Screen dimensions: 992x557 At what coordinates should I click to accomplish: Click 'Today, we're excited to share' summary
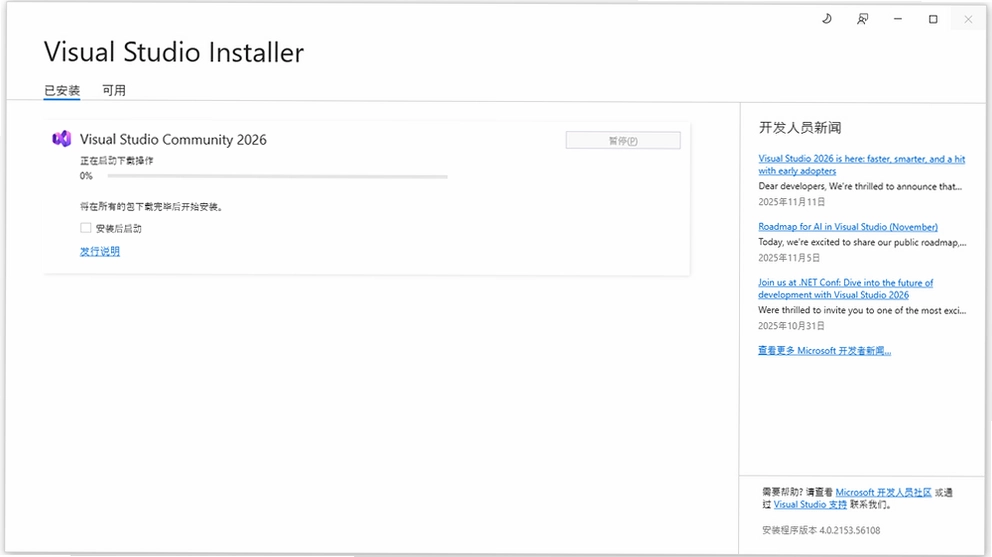coord(862,242)
